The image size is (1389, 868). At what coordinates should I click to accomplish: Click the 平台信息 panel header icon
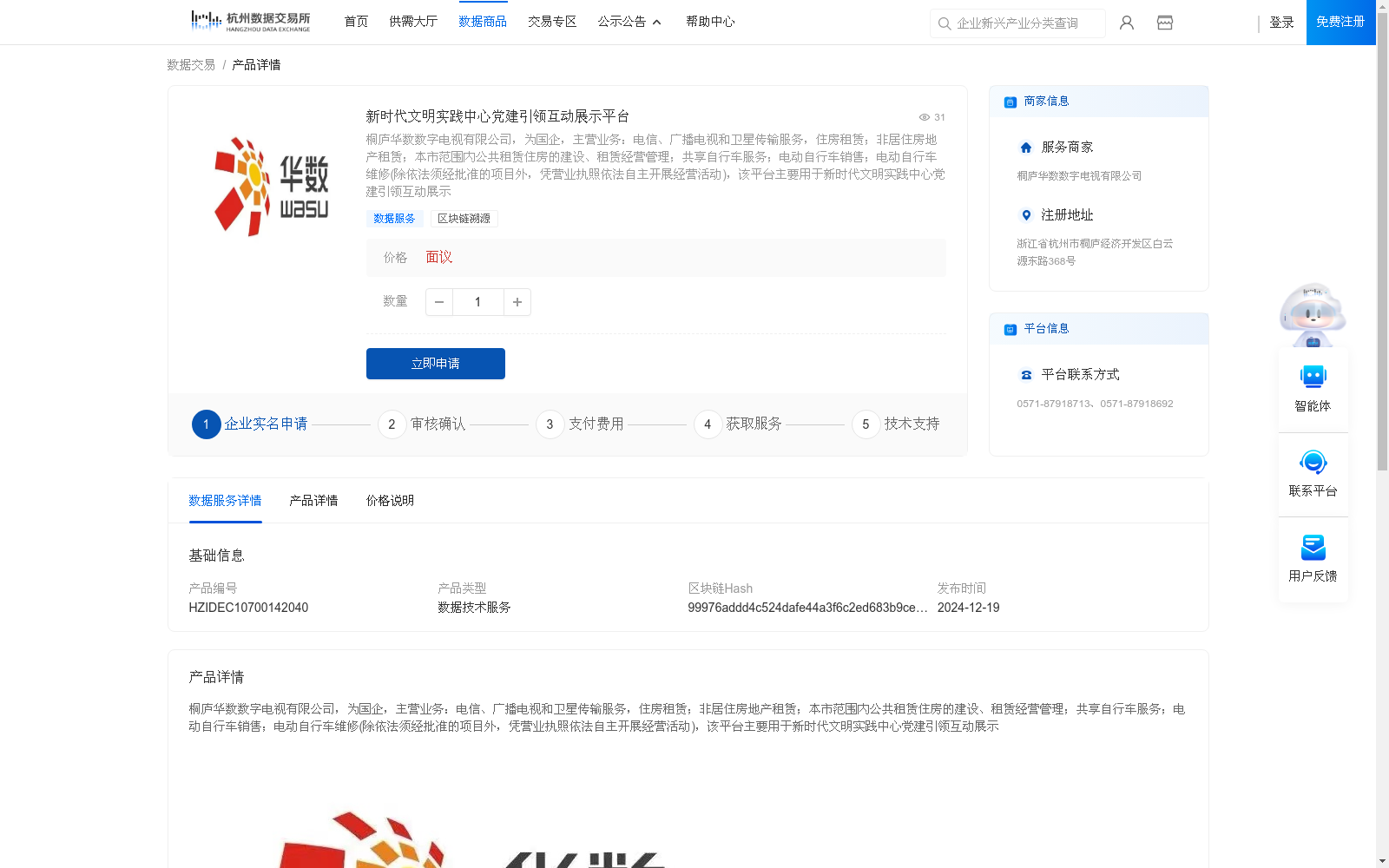point(1010,329)
